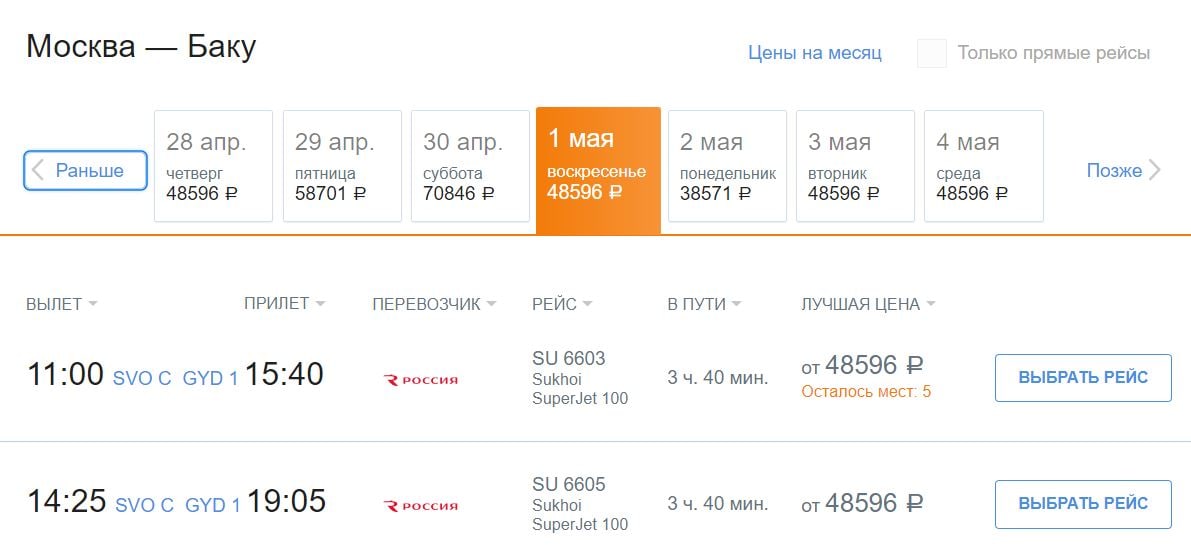Click the left chevron in the Раньше button
1191x559 pixels.
pyautogui.click(x=38, y=170)
